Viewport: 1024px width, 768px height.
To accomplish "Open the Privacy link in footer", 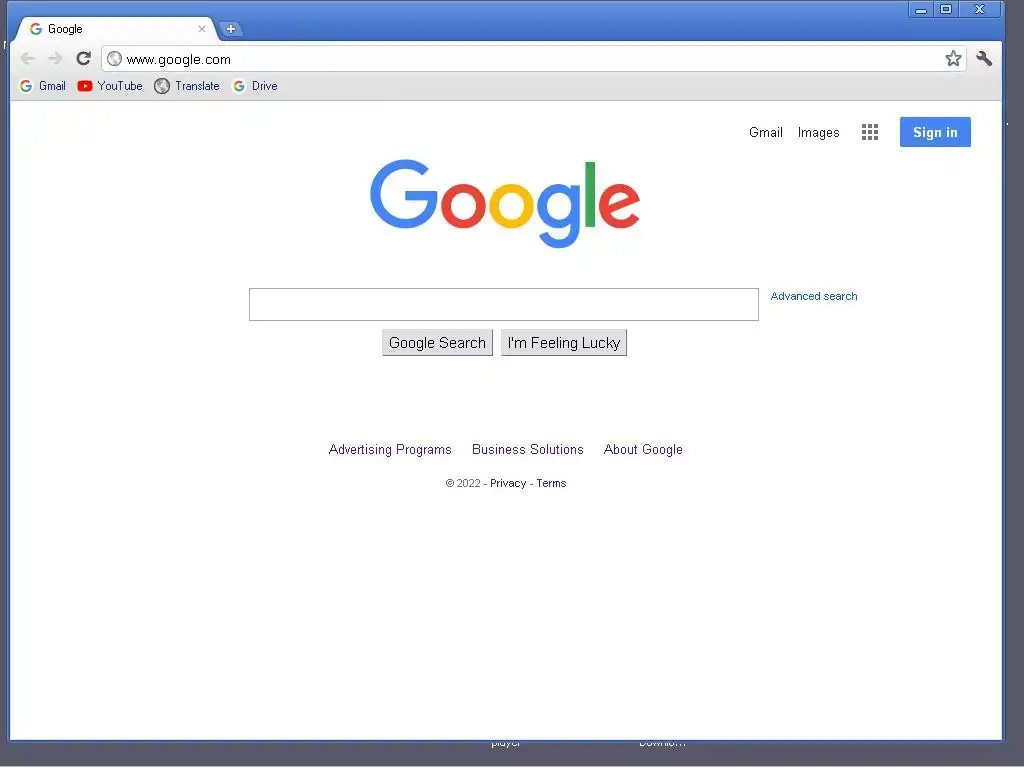I will point(507,483).
